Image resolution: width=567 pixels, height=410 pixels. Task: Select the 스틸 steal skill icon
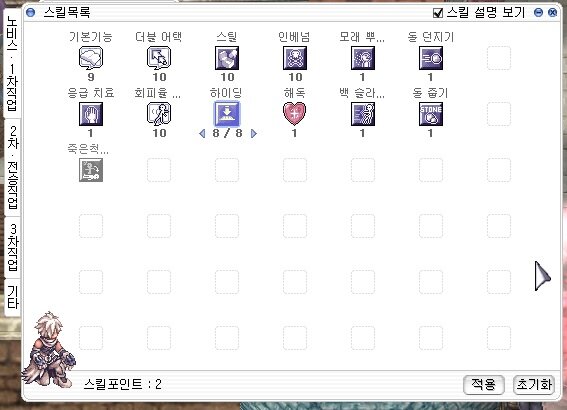[227, 58]
